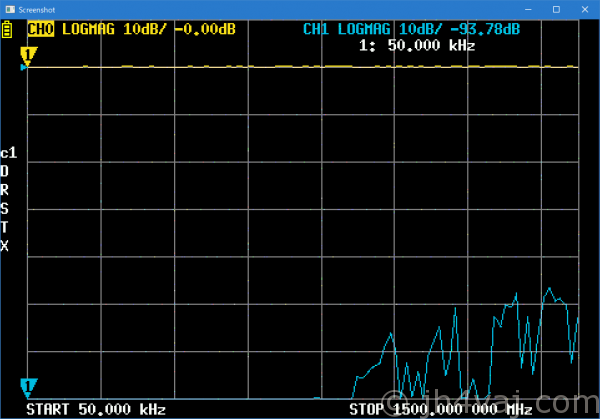Click the Screenshot window app icon
Viewport: 600px width, 419px height.
9,8
